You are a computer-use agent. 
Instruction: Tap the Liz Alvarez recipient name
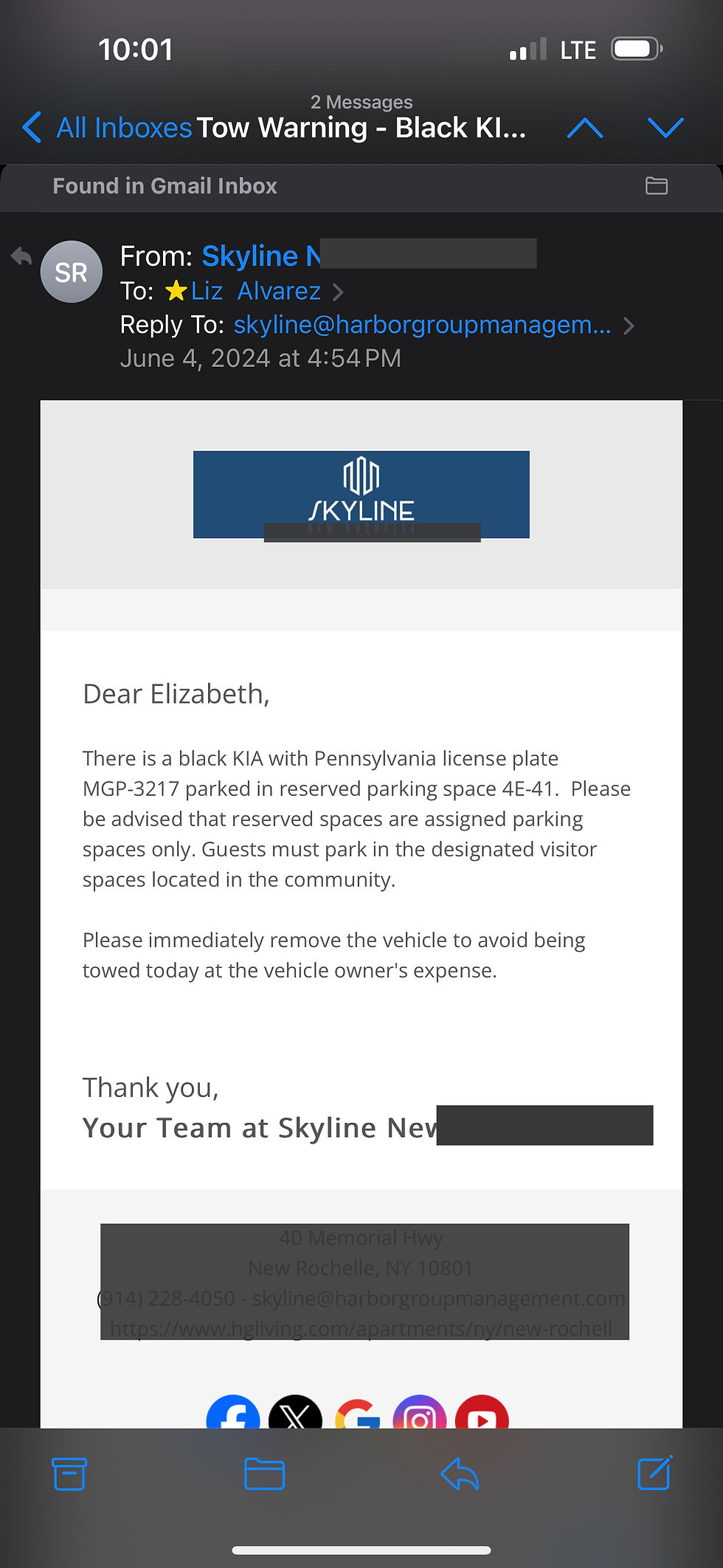pos(255,291)
